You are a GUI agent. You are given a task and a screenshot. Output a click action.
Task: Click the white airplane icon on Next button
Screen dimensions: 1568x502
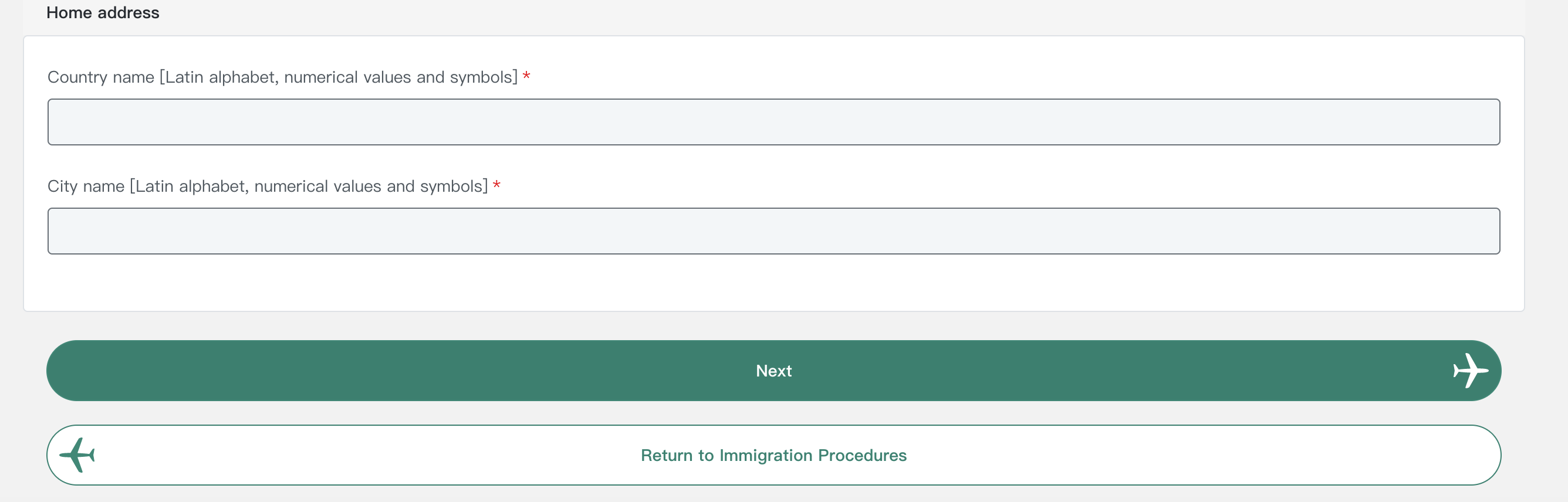[1470, 371]
